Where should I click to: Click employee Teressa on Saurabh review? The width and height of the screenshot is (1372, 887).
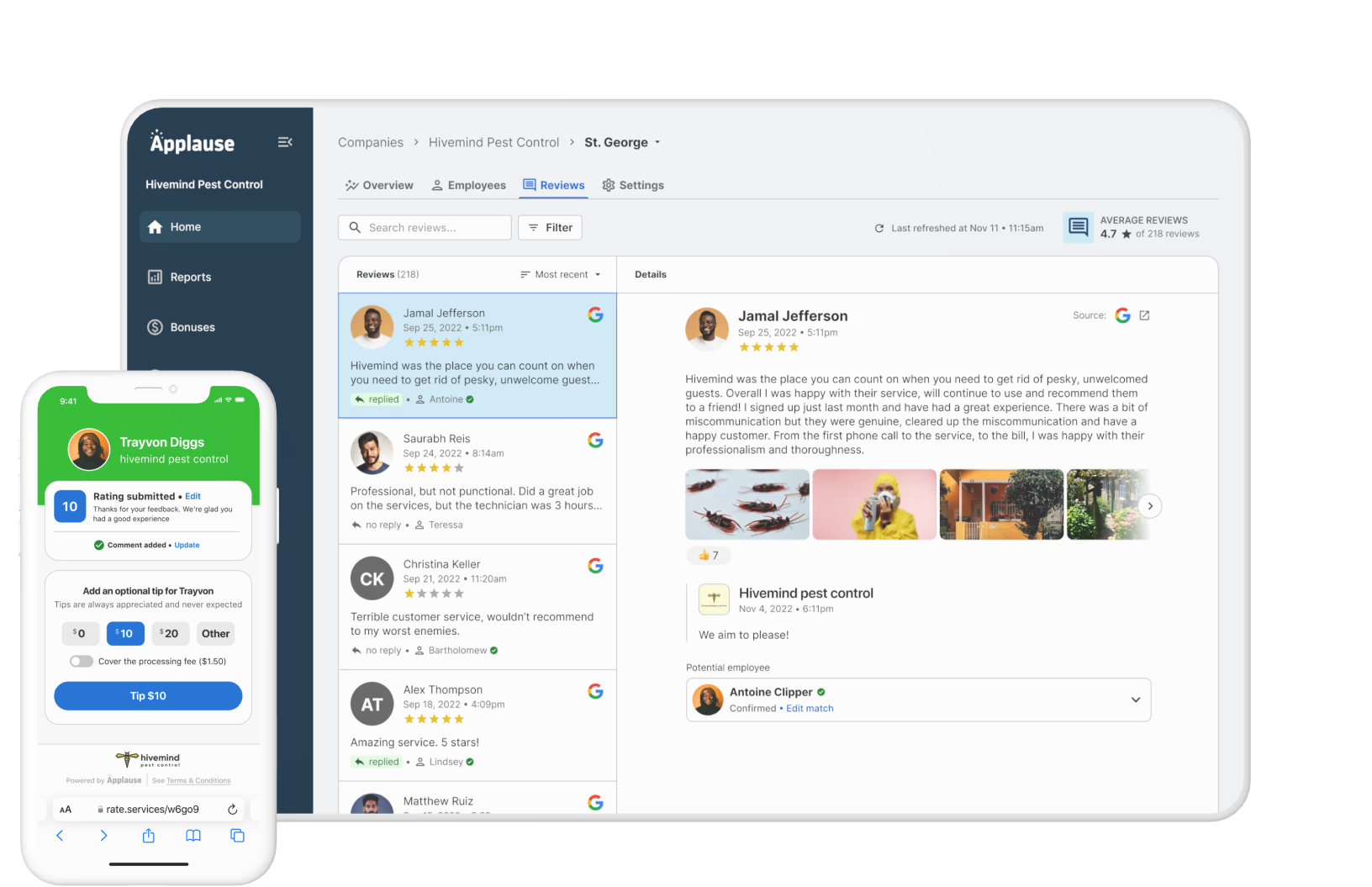[439, 525]
